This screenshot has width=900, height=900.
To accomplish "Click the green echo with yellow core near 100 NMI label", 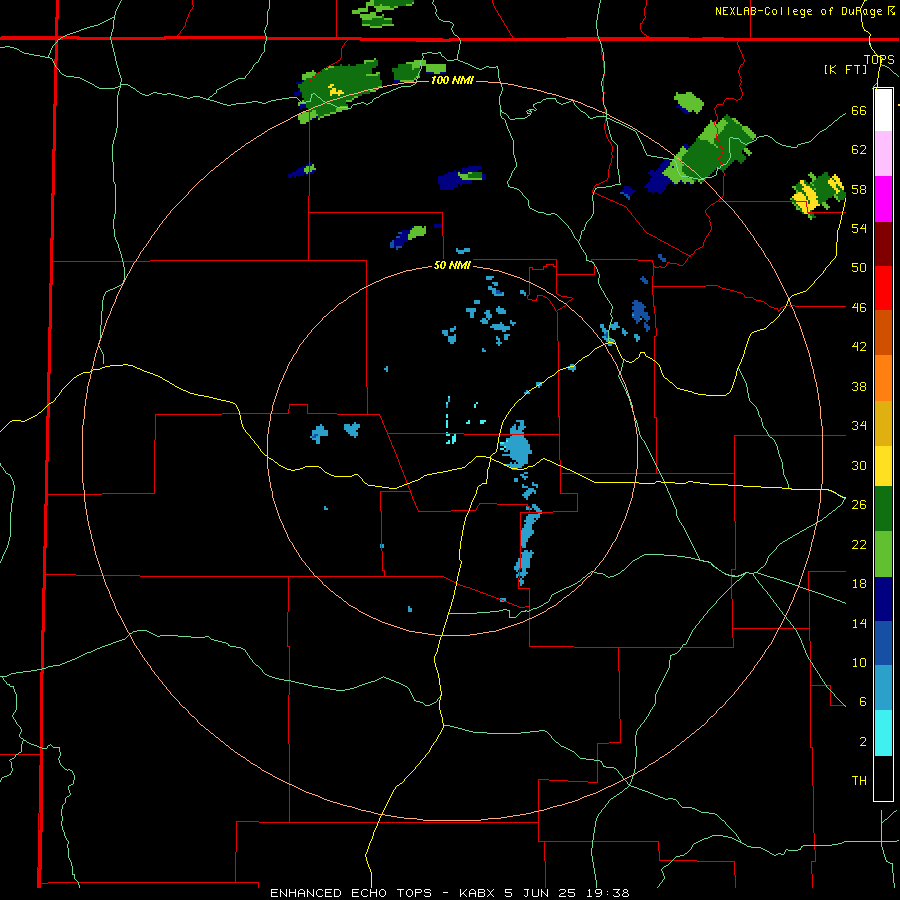I will pos(339,90).
